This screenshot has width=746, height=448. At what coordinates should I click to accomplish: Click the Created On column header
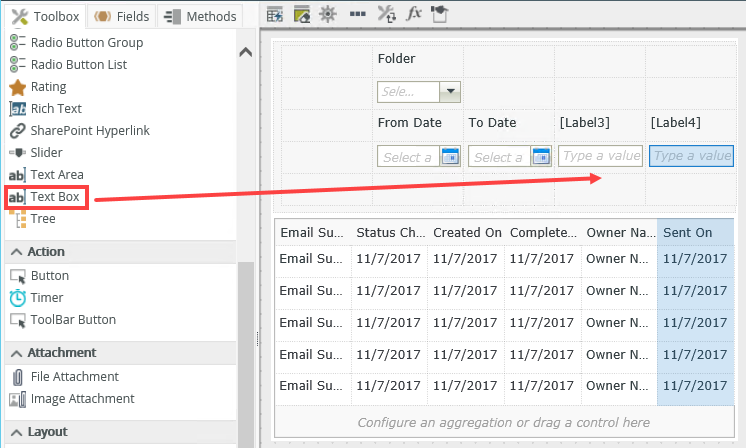(x=467, y=233)
